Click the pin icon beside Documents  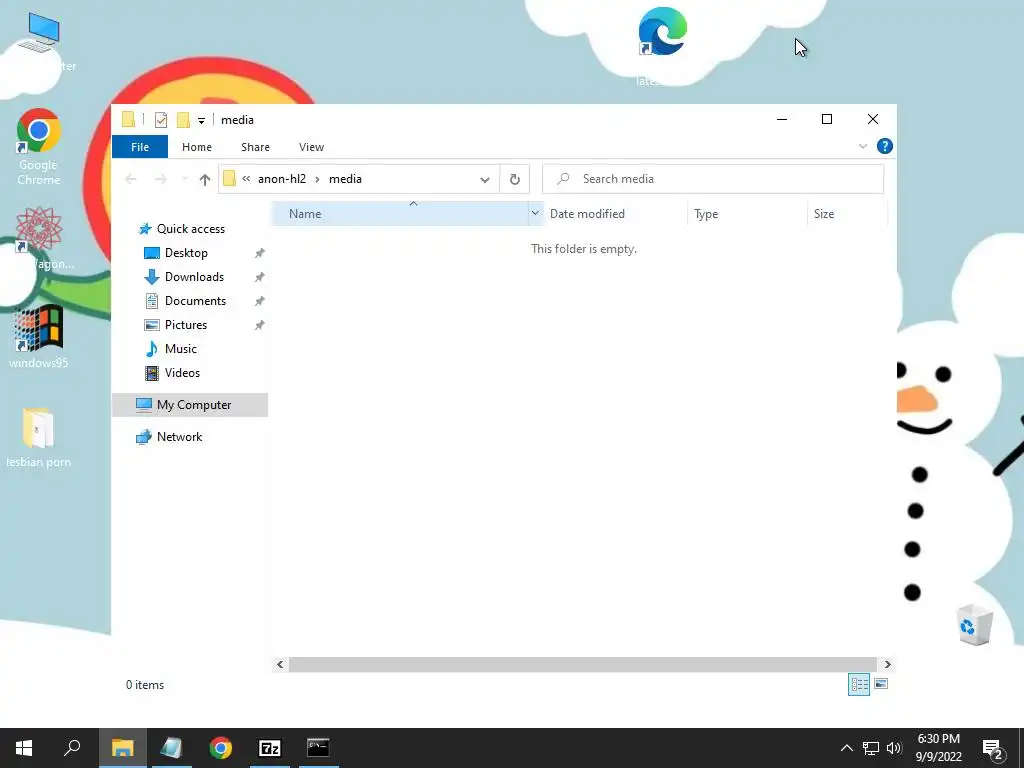click(x=259, y=302)
